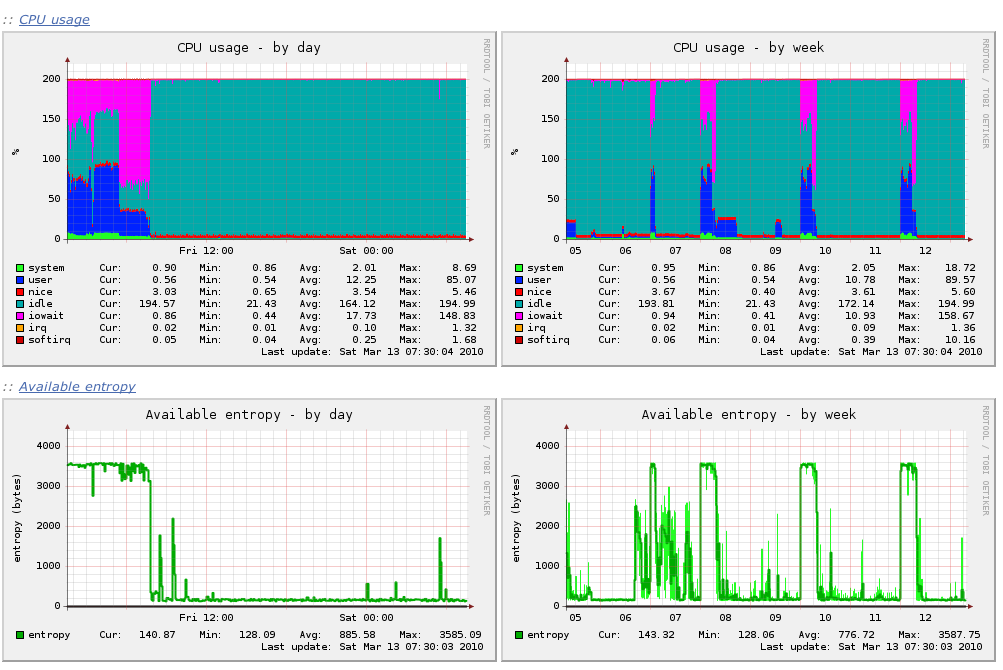Click 'Sat 00:00' label on daily entropy graph
1003x670 pixels.
[366, 618]
